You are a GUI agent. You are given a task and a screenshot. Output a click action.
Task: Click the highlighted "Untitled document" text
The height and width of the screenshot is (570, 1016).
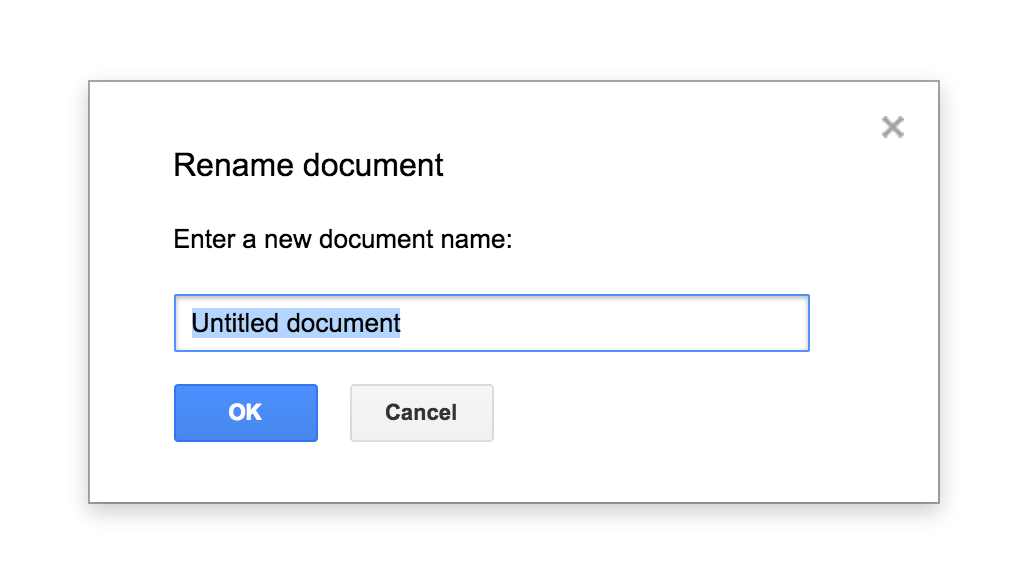tap(296, 323)
